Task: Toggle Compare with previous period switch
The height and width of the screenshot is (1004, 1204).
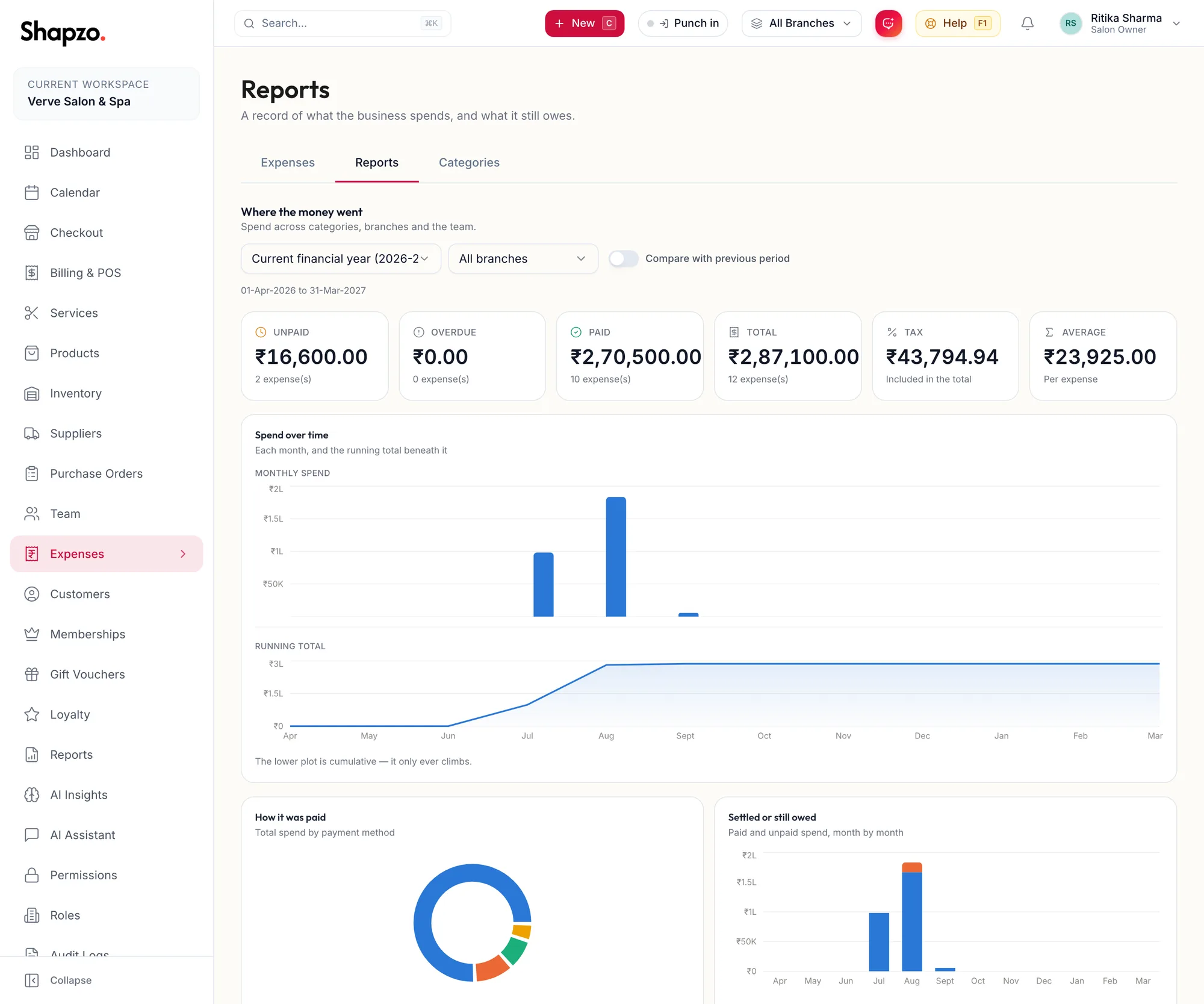Action: [623, 258]
